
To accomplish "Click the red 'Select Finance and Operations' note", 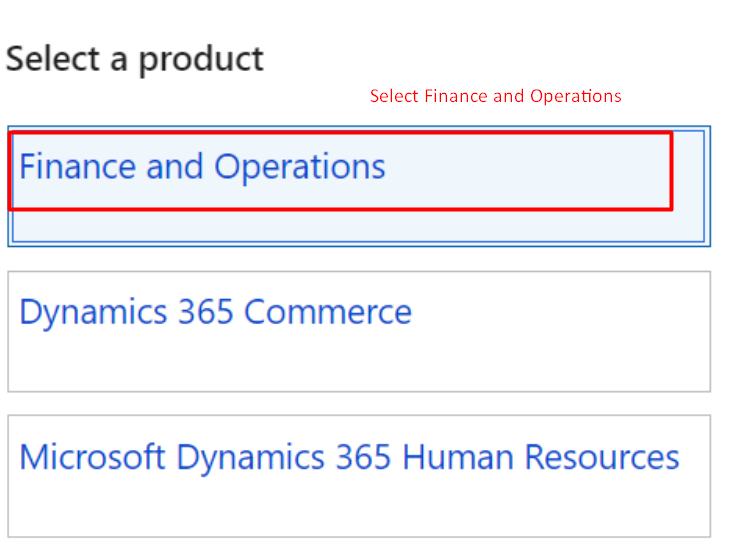I will point(495,96).
